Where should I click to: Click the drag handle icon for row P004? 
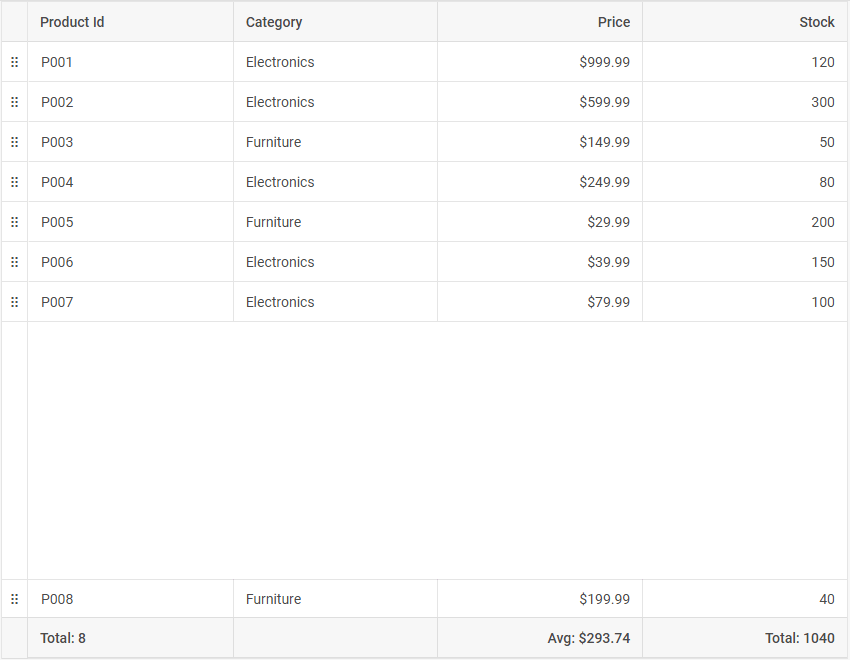14,182
